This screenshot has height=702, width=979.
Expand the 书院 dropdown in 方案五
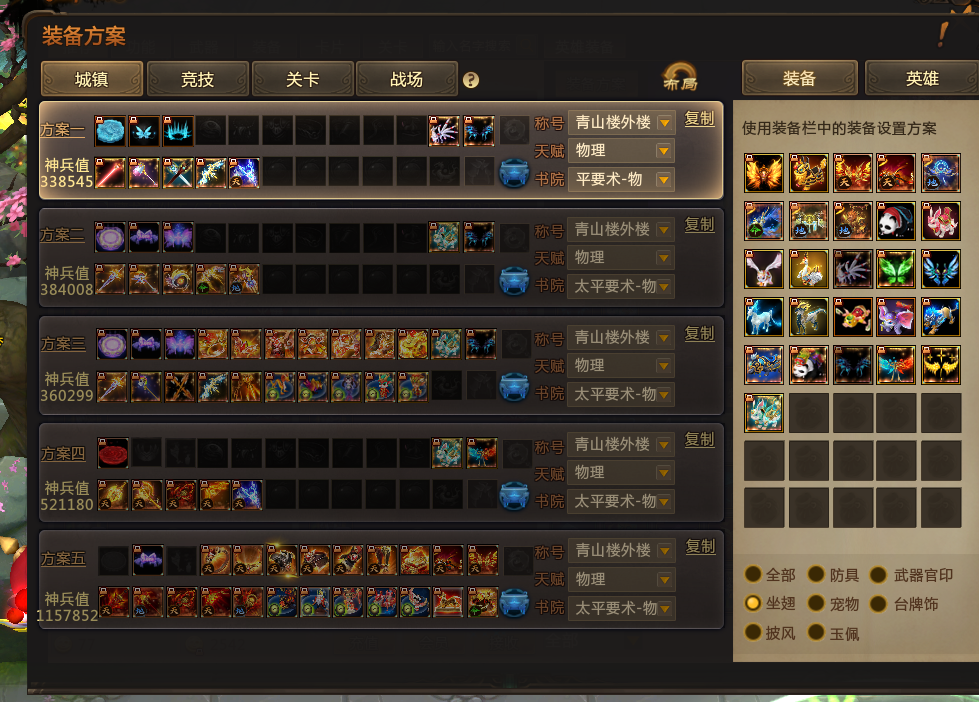tap(621, 608)
